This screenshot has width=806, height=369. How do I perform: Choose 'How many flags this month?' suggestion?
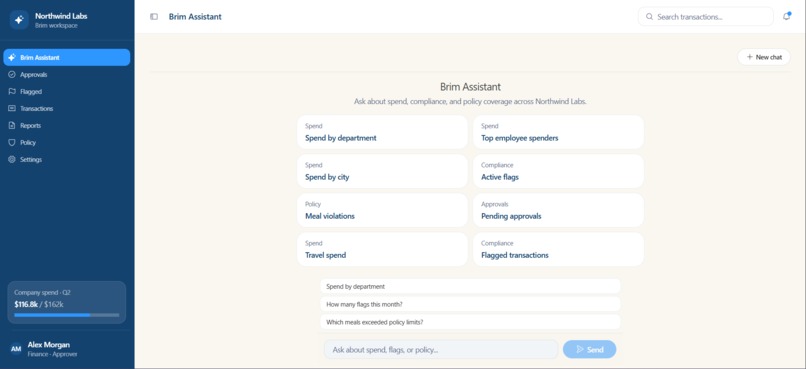[x=470, y=304]
